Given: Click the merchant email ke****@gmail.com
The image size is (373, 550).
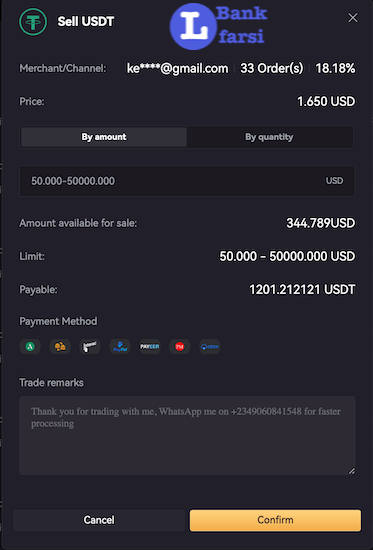Looking at the screenshot, I should [178, 68].
